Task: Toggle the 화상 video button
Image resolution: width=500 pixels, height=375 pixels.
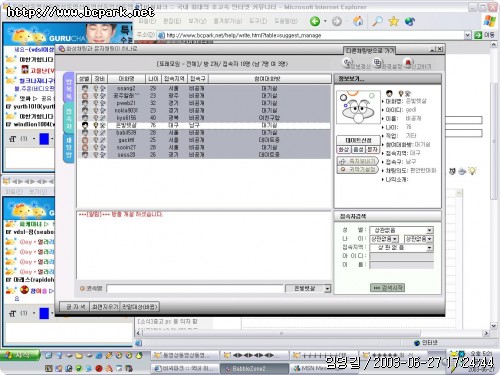Action: (343, 150)
